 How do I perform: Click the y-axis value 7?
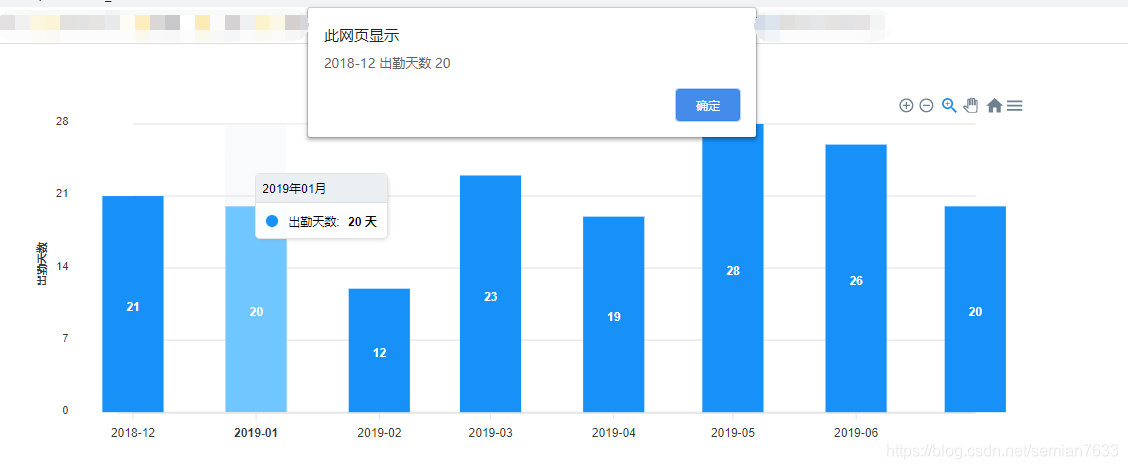65,338
